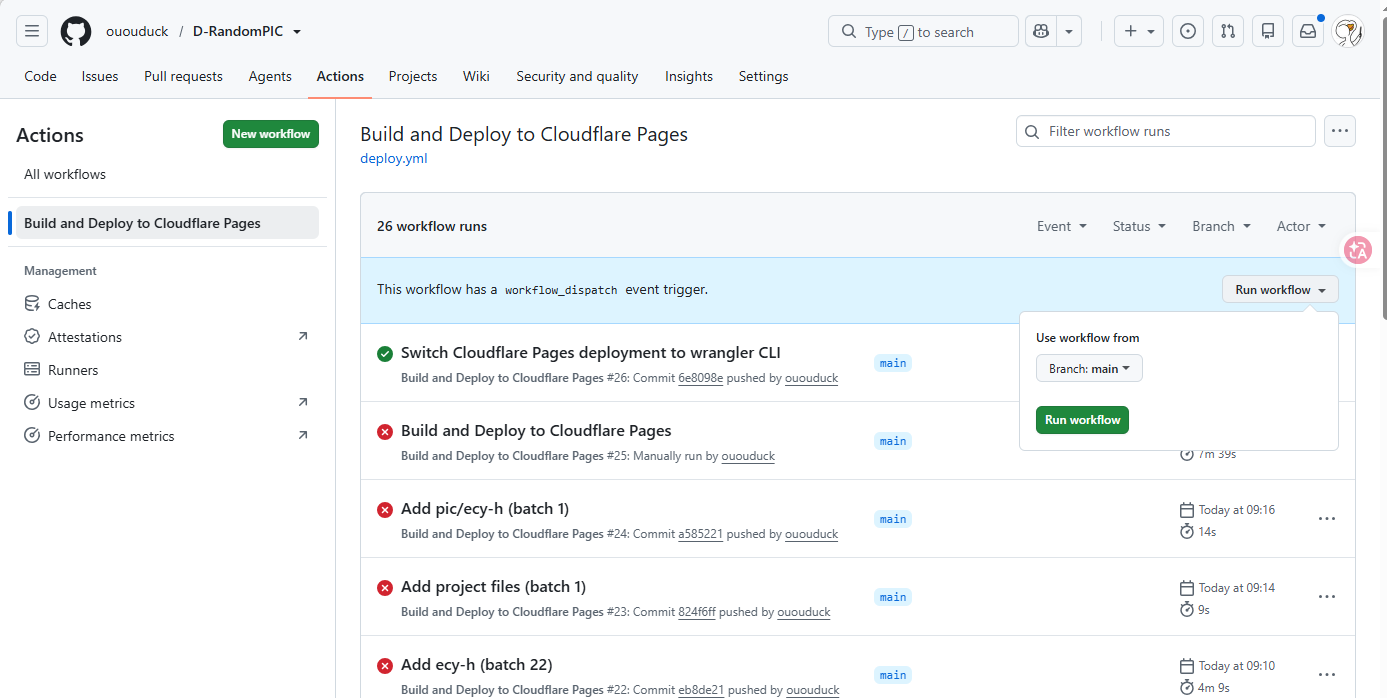Click the magnifier icon in the top search box
This screenshot has height=698, width=1387.
(x=849, y=32)
